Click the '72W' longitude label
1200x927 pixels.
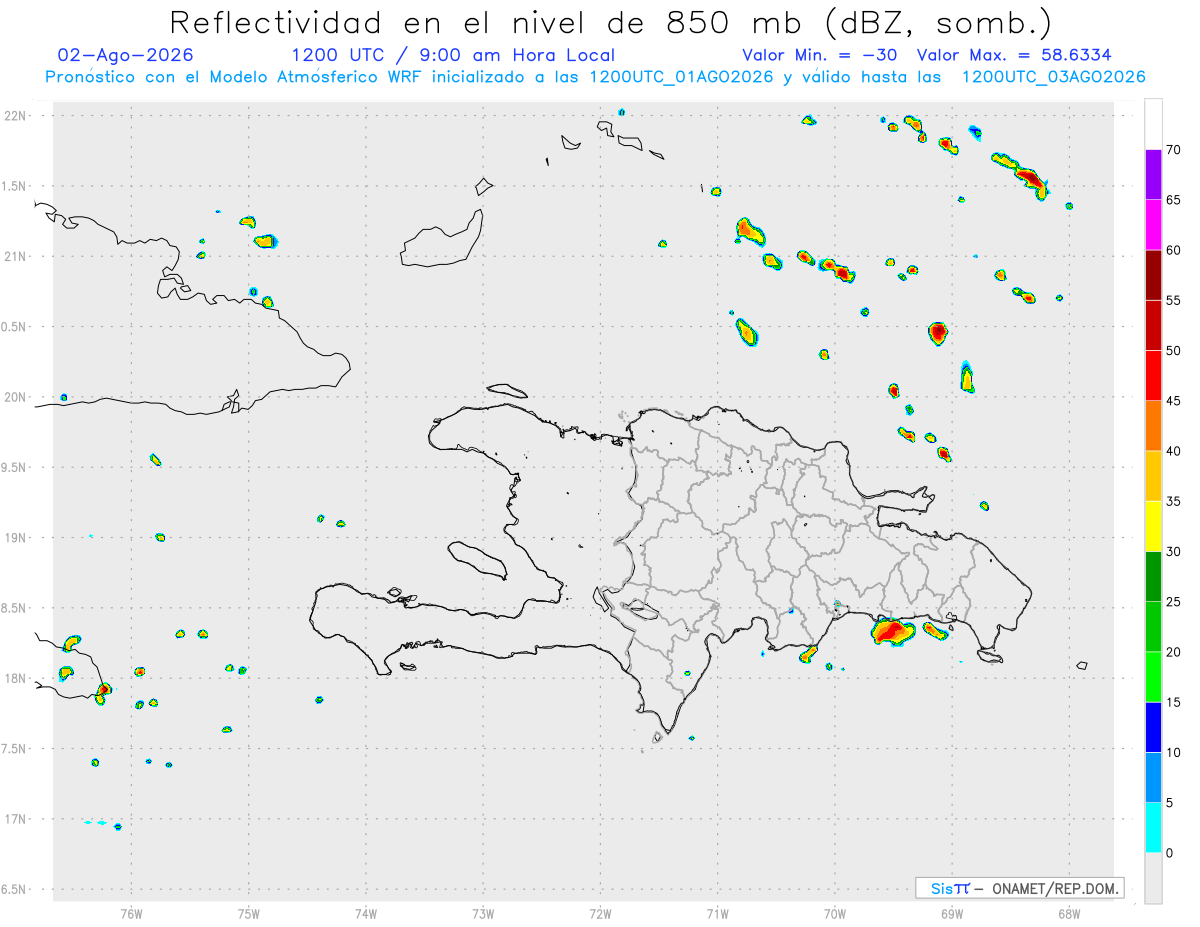click(x=600, y=913)
